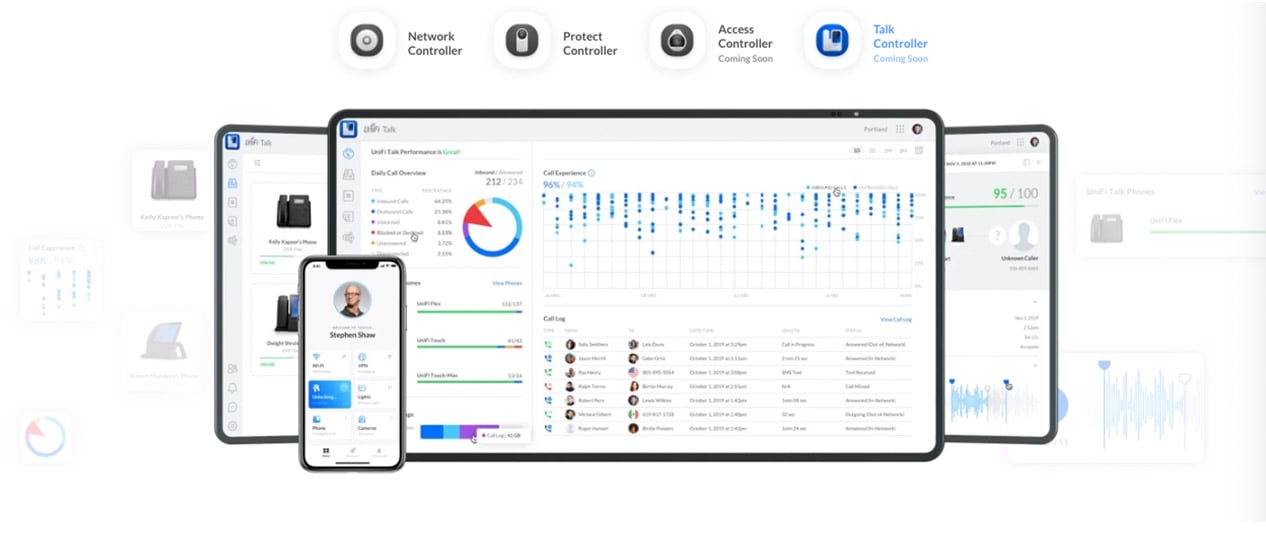
Task: Click the Jason Merrill call log row
Action: point(727,358)
